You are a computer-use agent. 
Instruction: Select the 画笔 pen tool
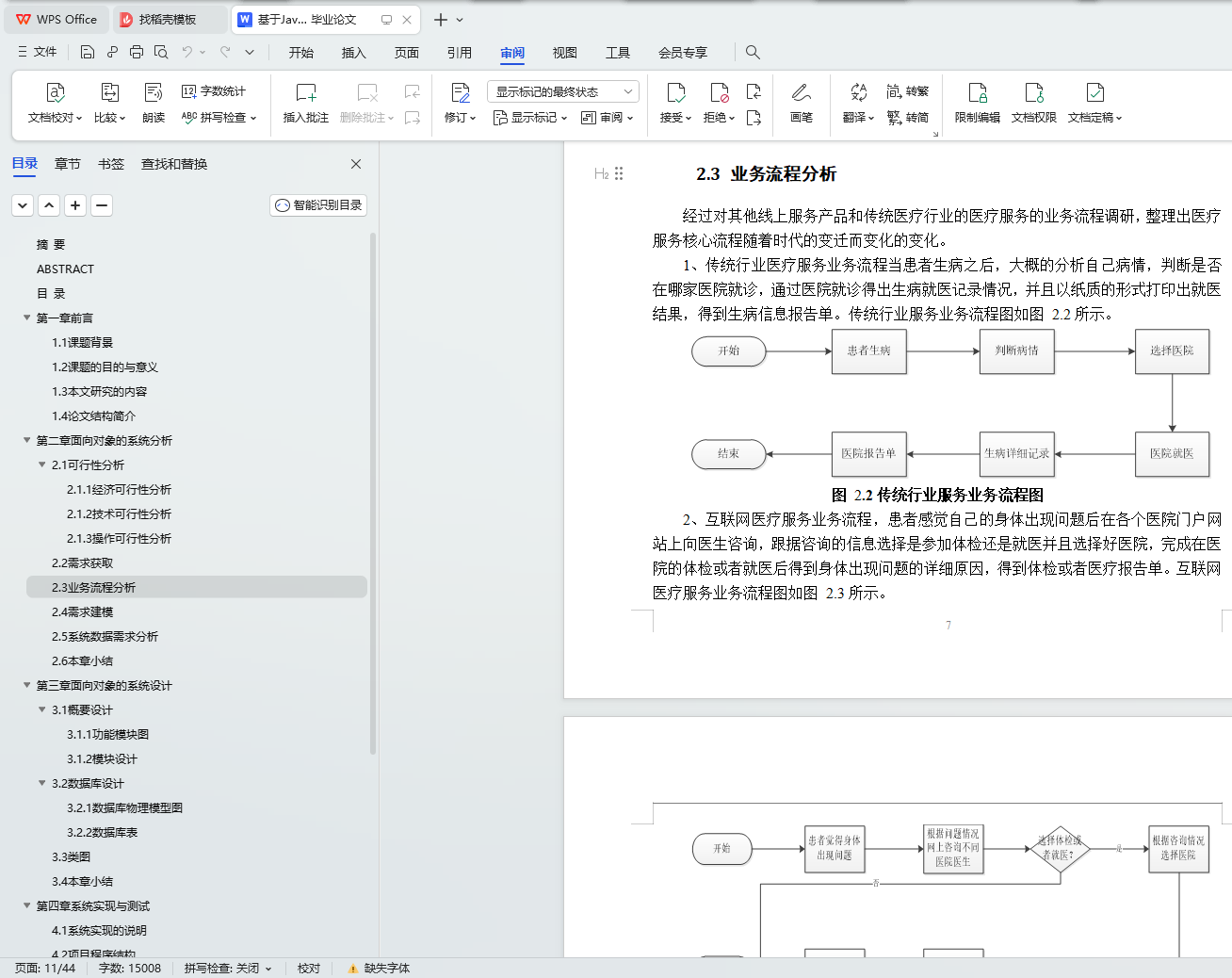802,103
